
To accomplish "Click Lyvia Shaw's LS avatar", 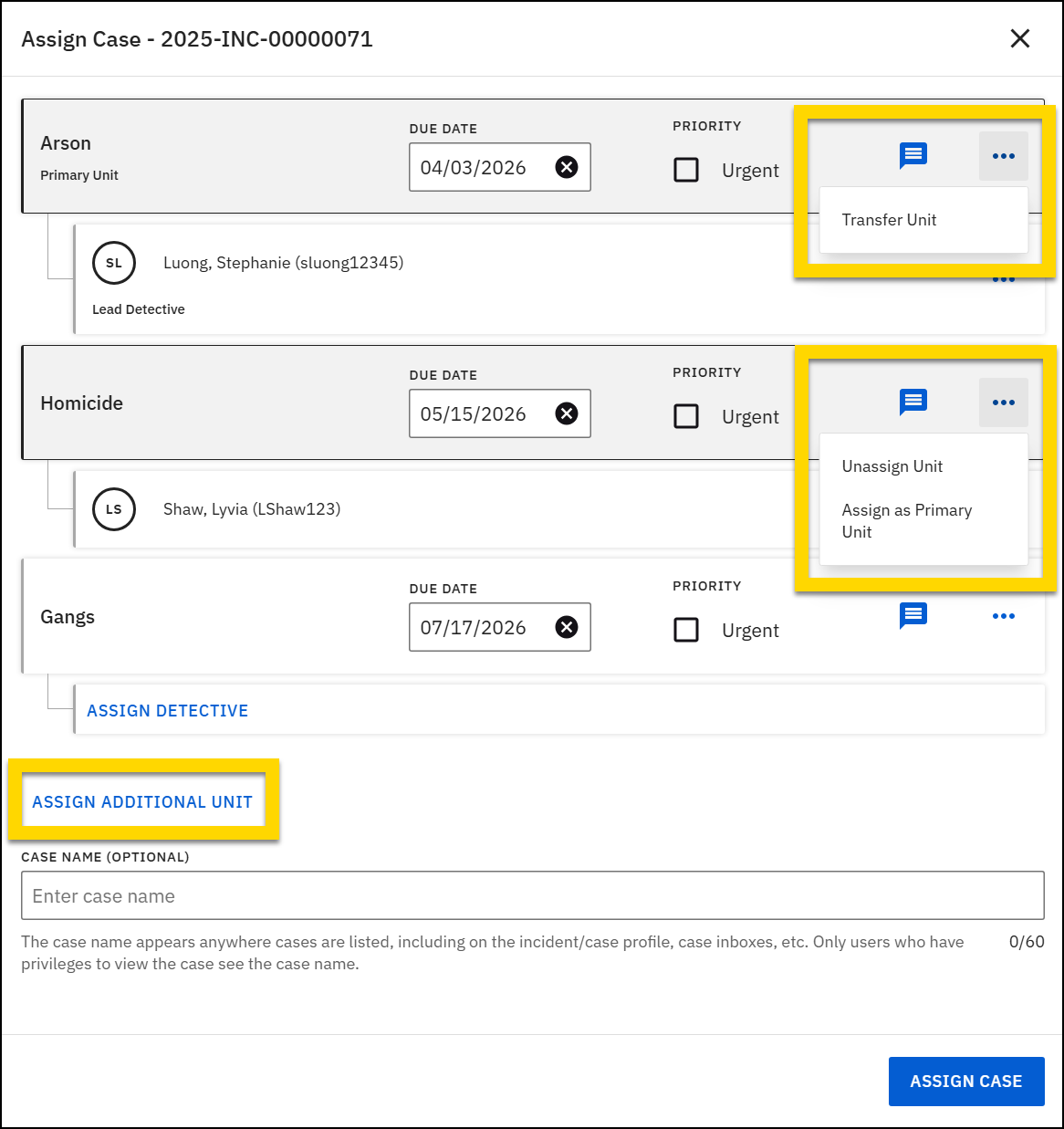I will click(113, 509).
